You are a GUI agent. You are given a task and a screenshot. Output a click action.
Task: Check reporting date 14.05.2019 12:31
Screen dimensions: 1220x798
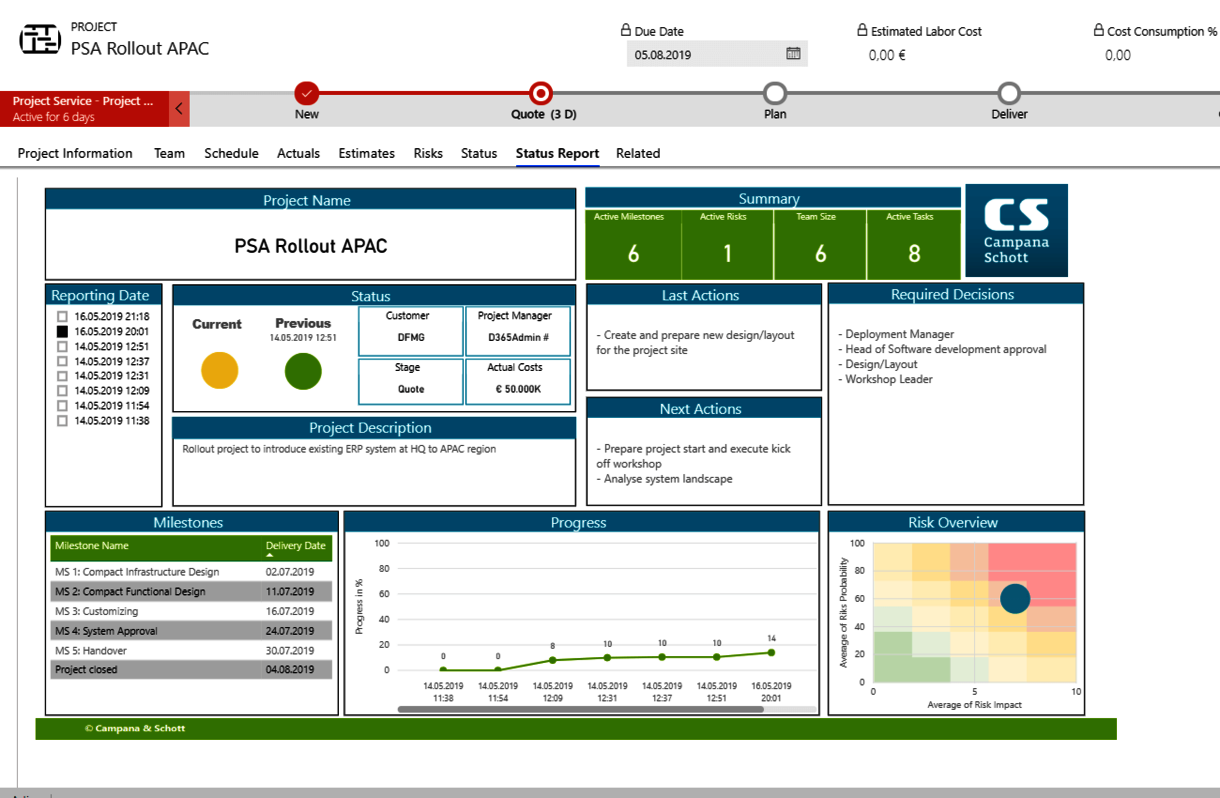[62, 376]
